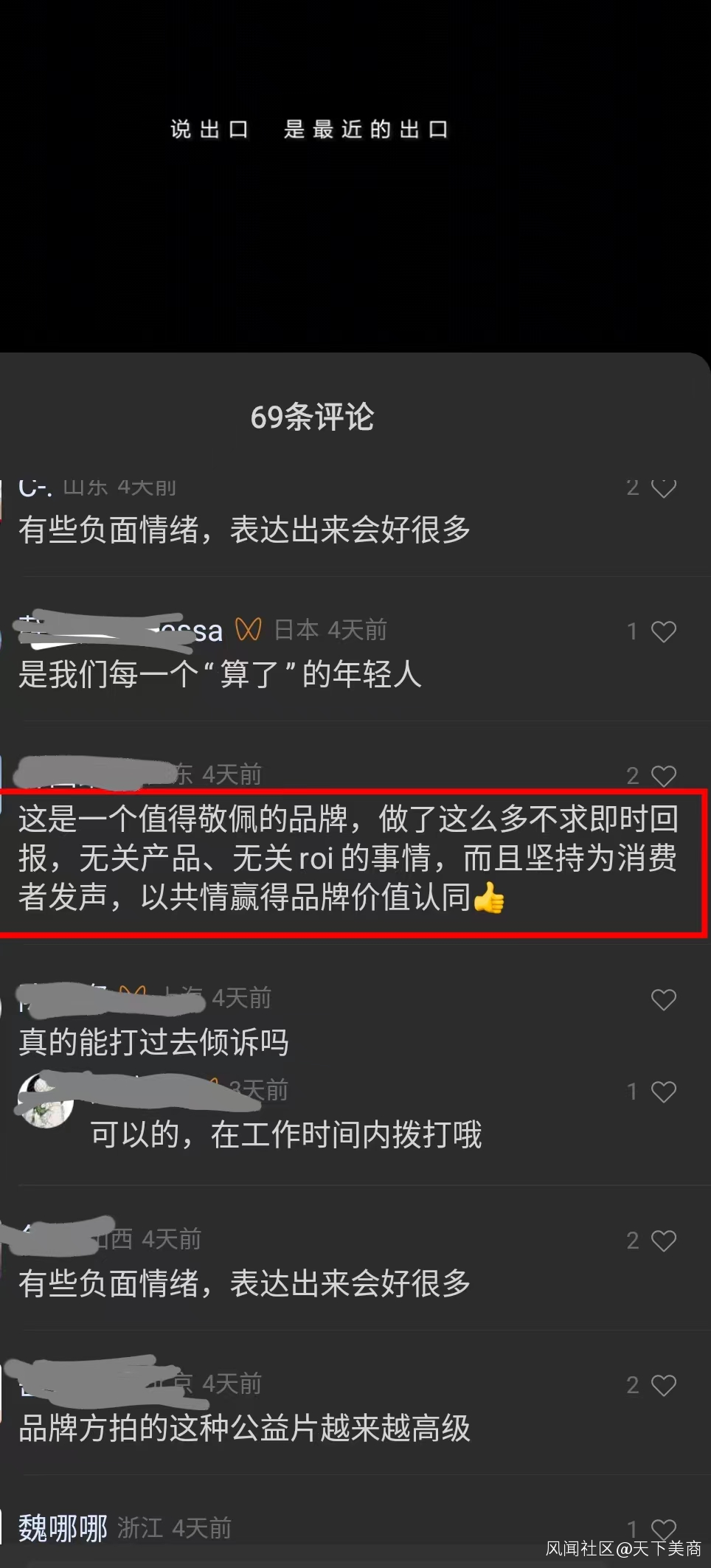Like the '品牌方拍的这种公益片越来越高级' comment
711x1568 pixels.
(x=663, y=1385)
